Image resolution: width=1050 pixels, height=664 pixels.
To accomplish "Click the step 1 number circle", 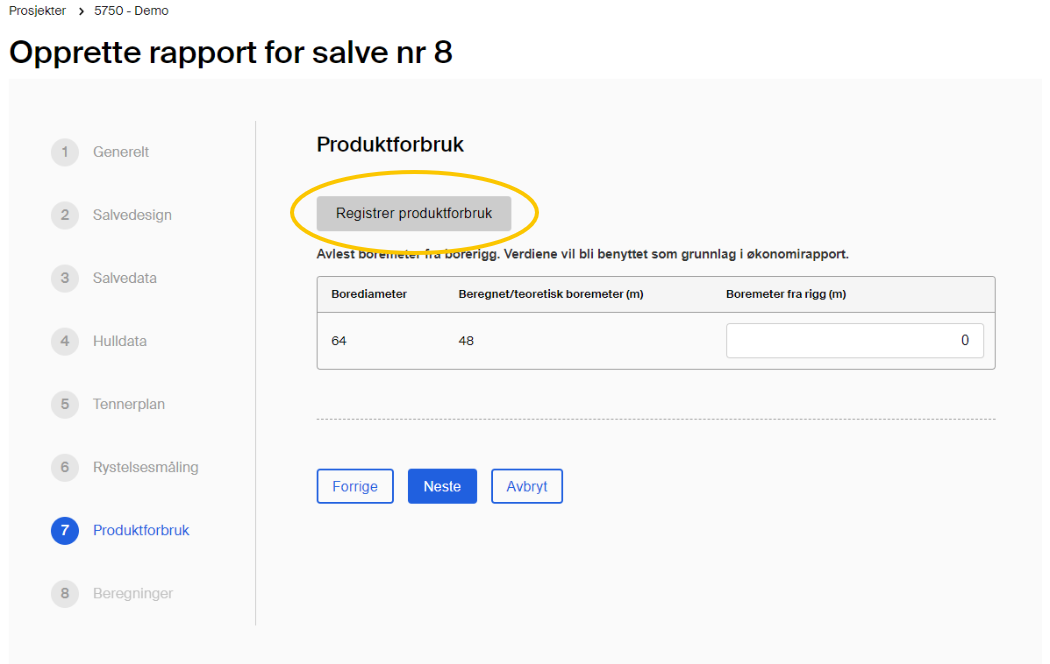I will 64,152.
